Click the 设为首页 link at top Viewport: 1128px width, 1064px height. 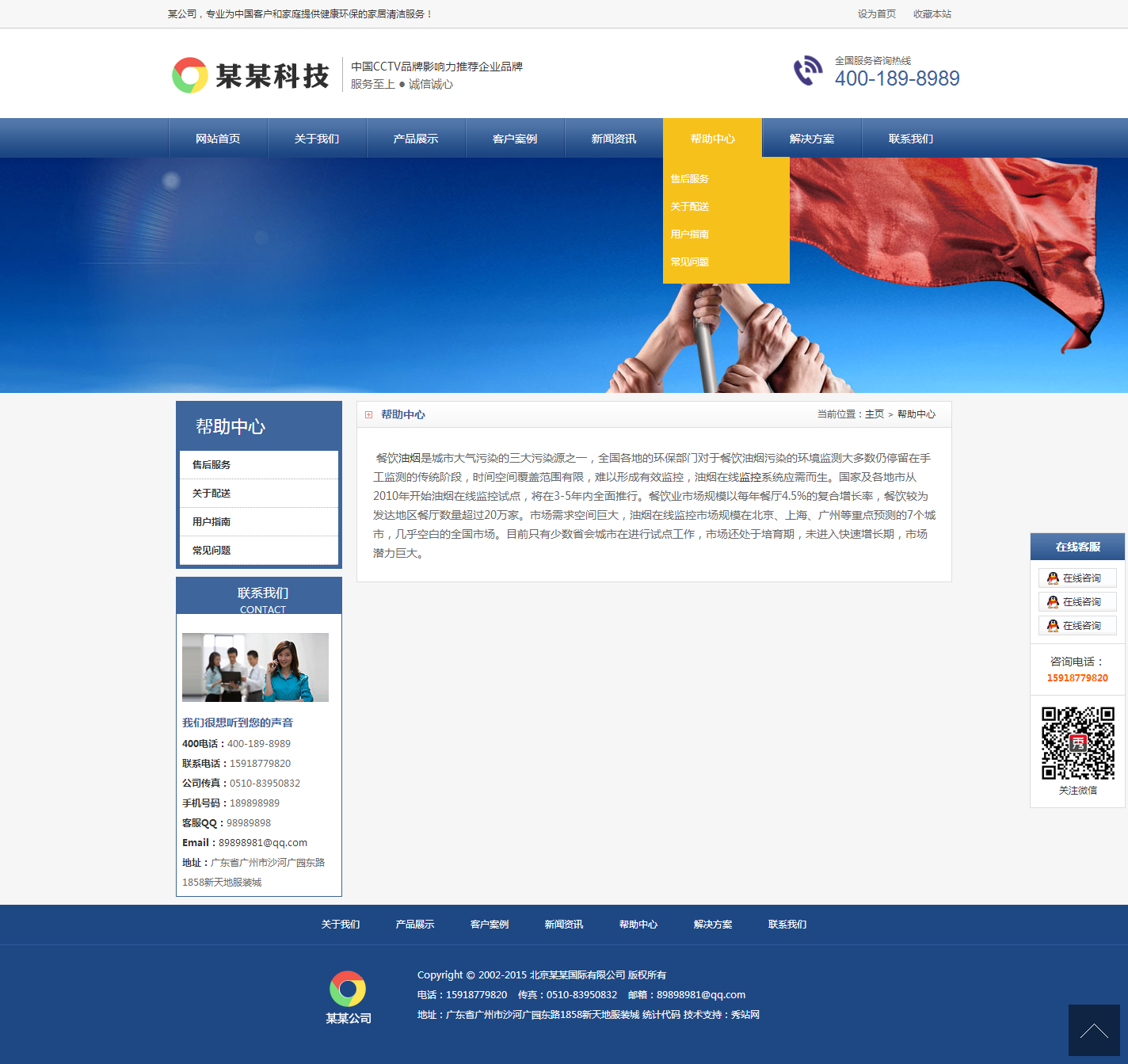pos(876,14)
